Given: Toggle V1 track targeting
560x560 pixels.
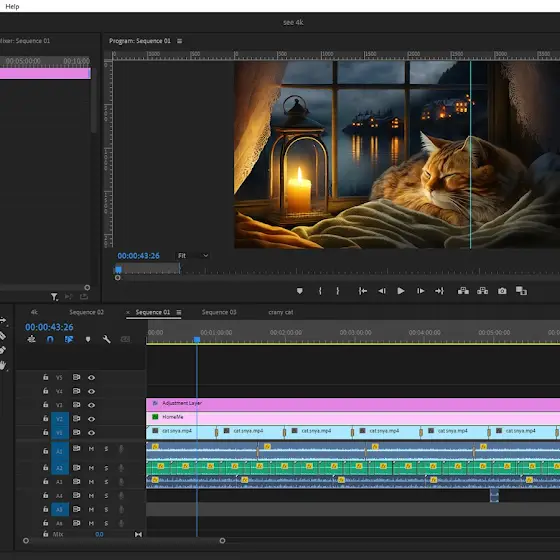Looking at the screenshot, I should click(60, 432).
